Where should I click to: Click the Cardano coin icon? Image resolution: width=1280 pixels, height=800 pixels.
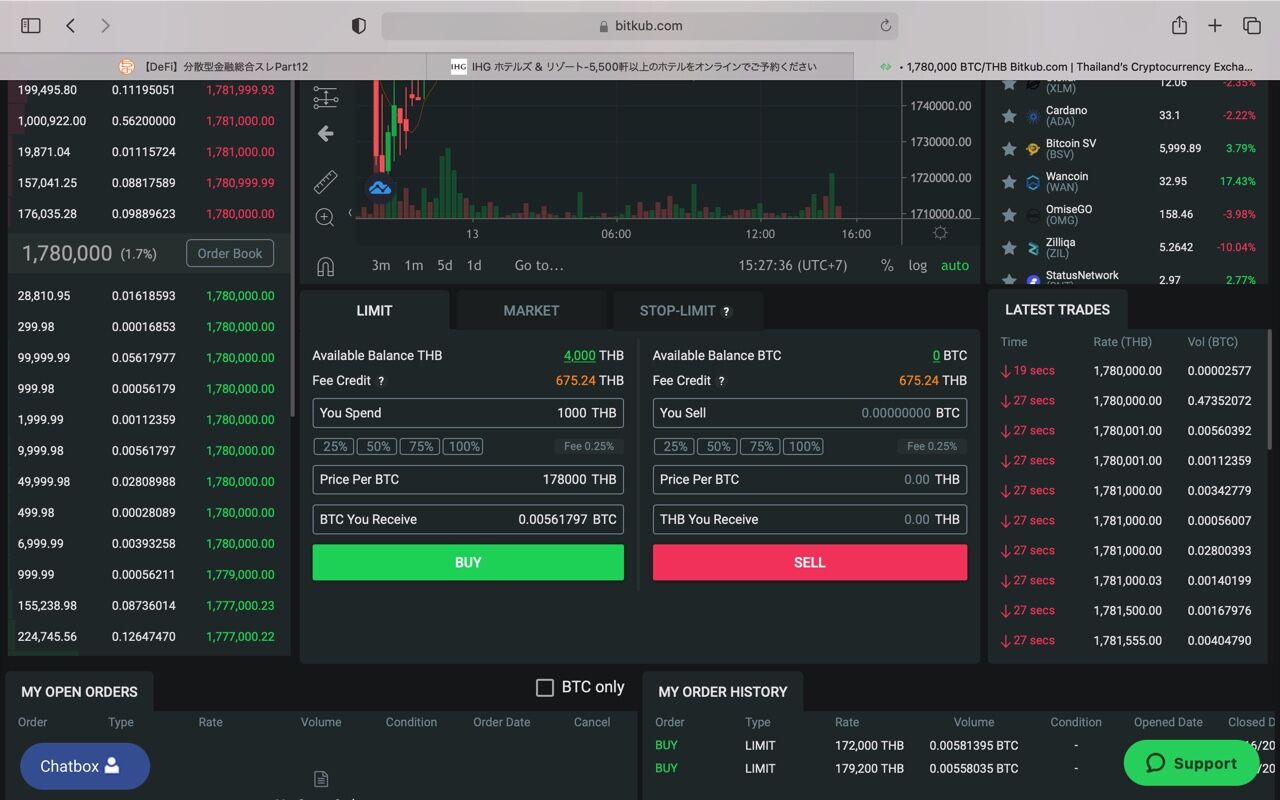(1033, 116)
